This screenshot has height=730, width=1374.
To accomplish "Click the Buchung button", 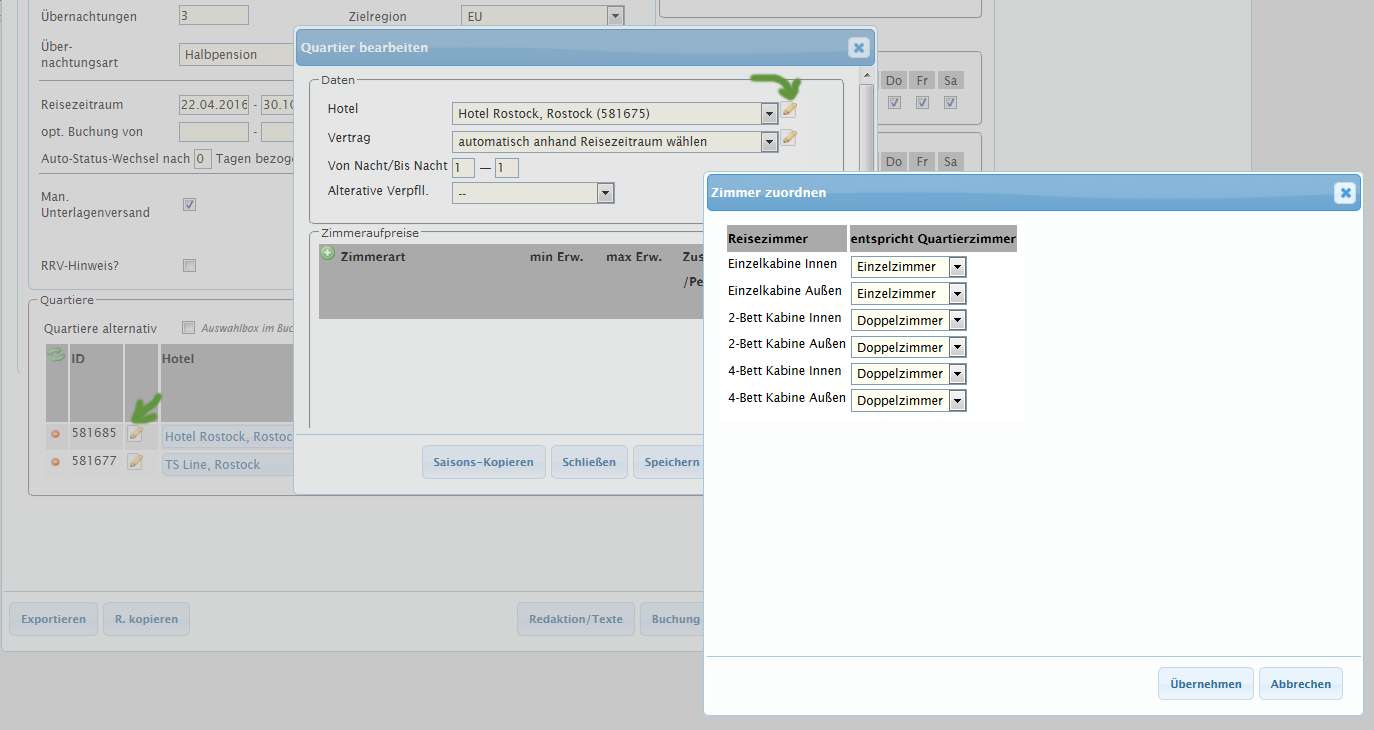I will [674, 619].
